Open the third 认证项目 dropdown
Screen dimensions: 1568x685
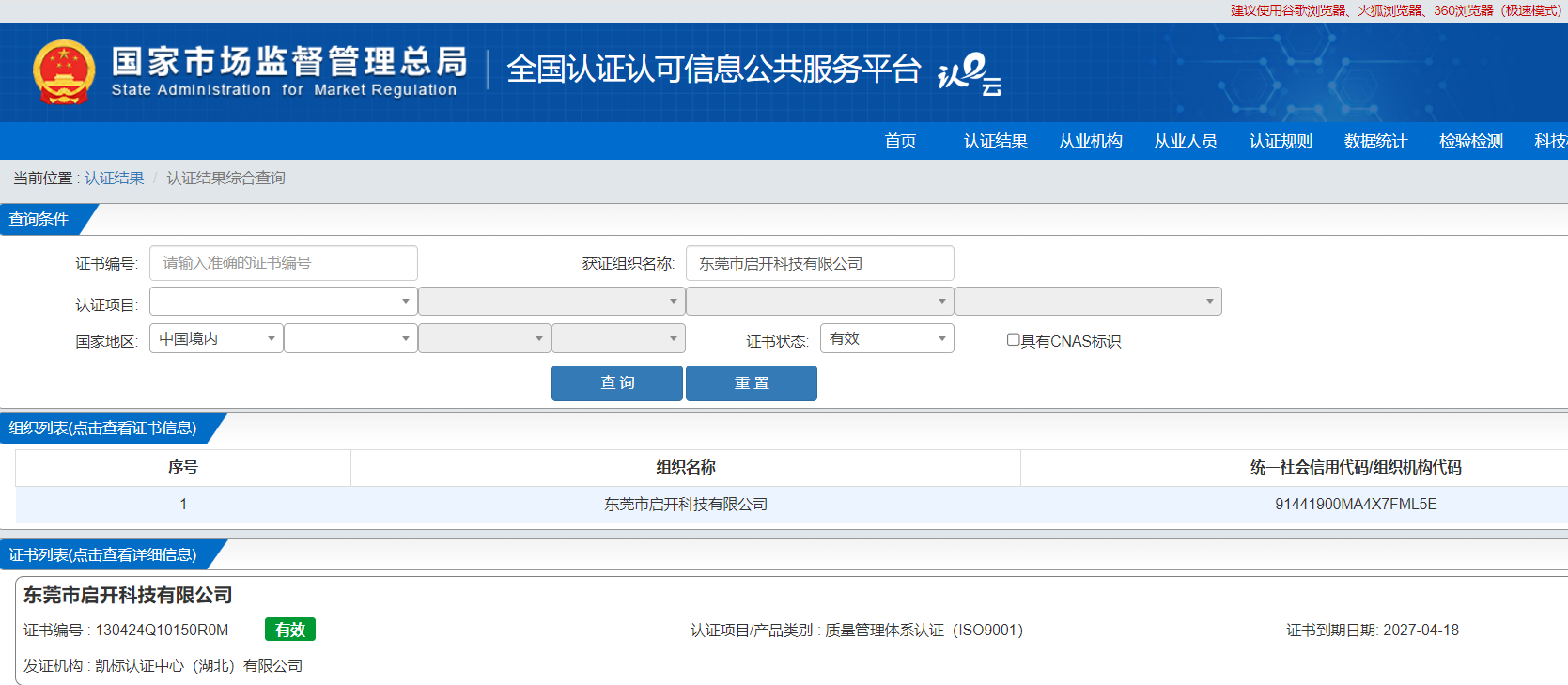[x=820, y=301]
